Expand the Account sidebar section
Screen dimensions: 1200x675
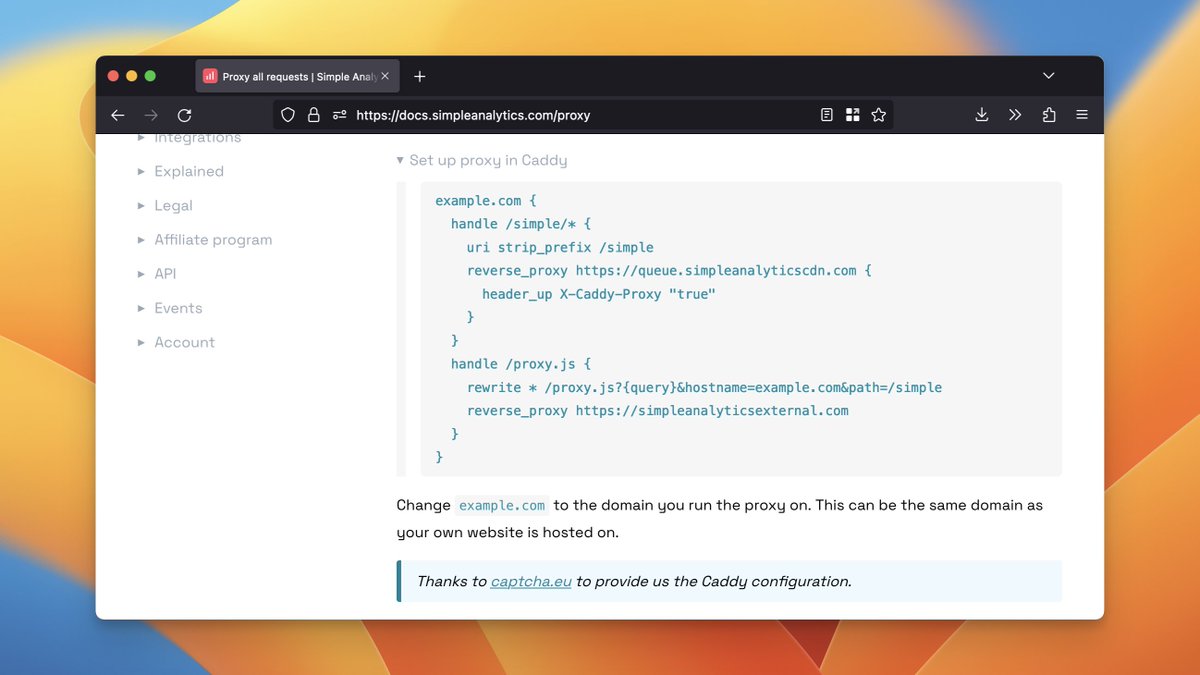(176, 342)
